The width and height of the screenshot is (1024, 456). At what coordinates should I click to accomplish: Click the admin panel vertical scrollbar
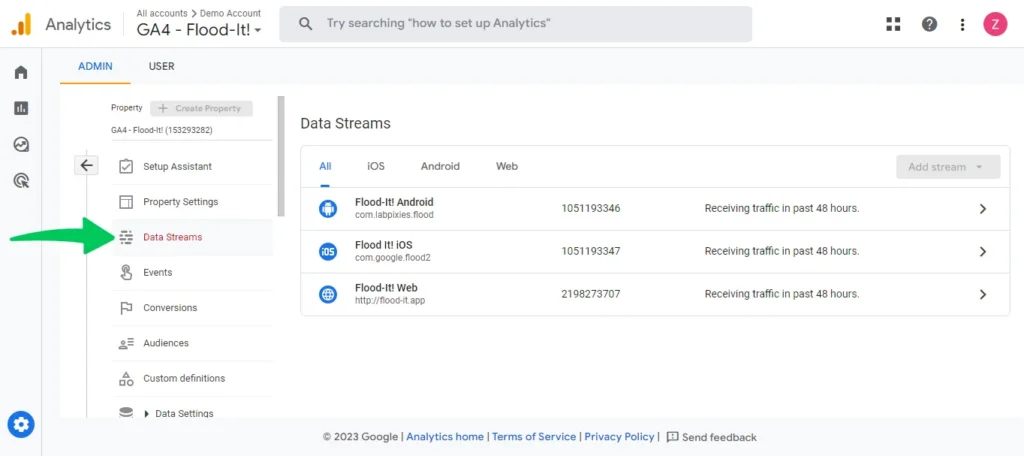tap(281, 157)
